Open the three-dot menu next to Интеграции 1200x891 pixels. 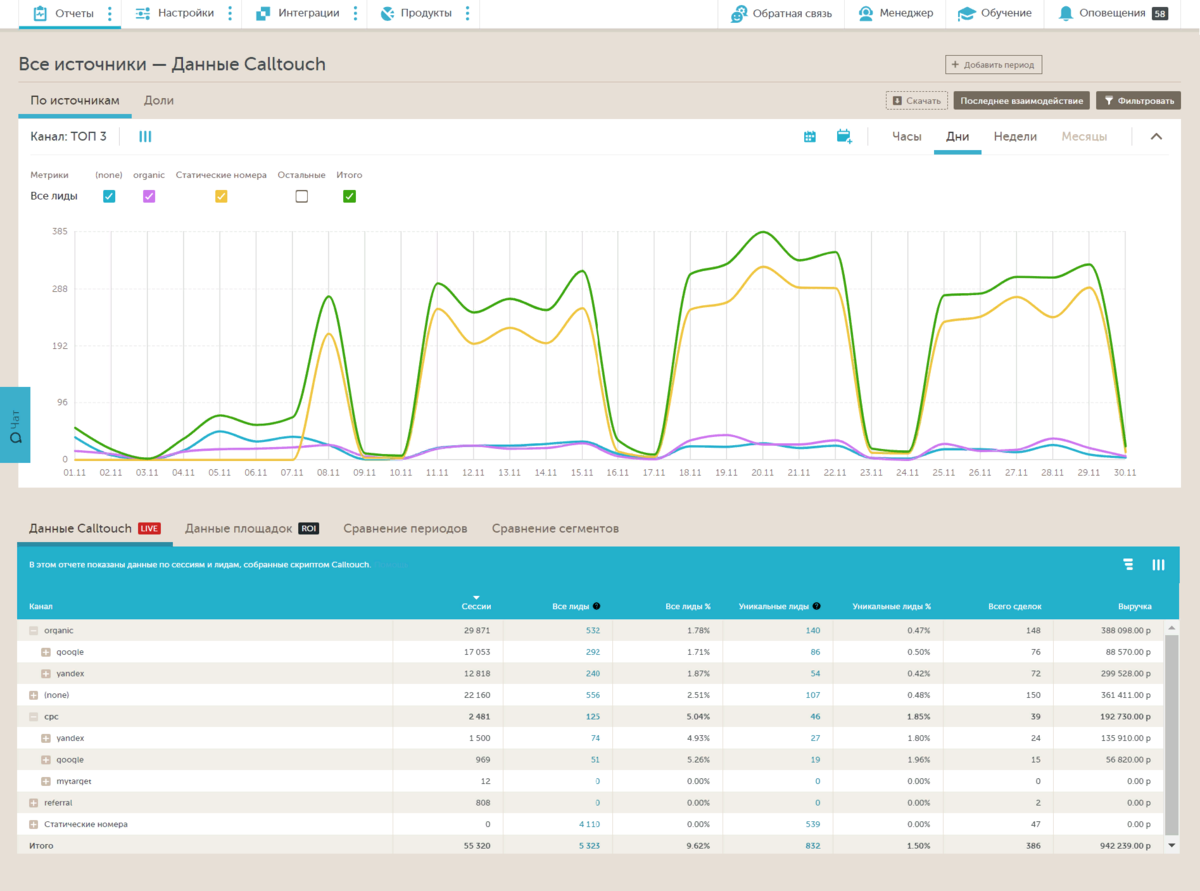point(355,13)
